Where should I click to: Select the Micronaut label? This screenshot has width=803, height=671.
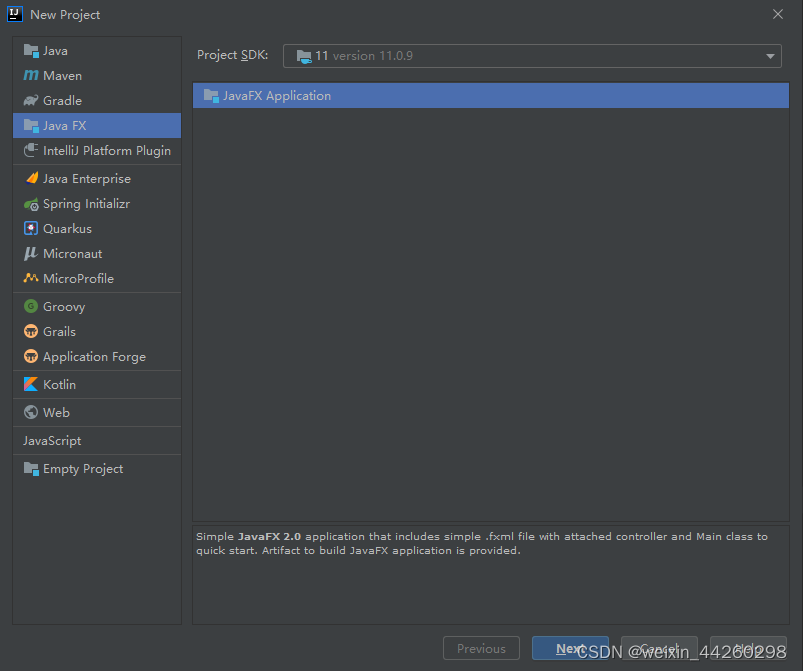pyautogui.click(x=73, y=254)
